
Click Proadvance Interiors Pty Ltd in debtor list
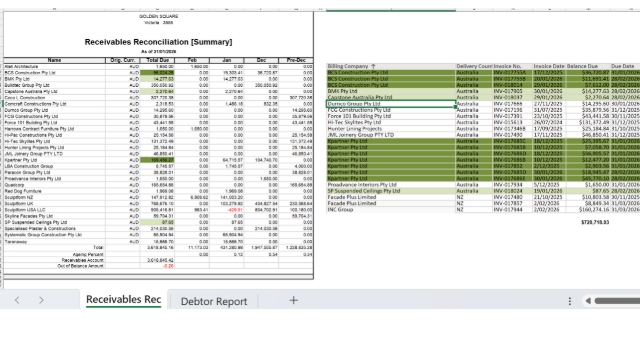(391, 185)
